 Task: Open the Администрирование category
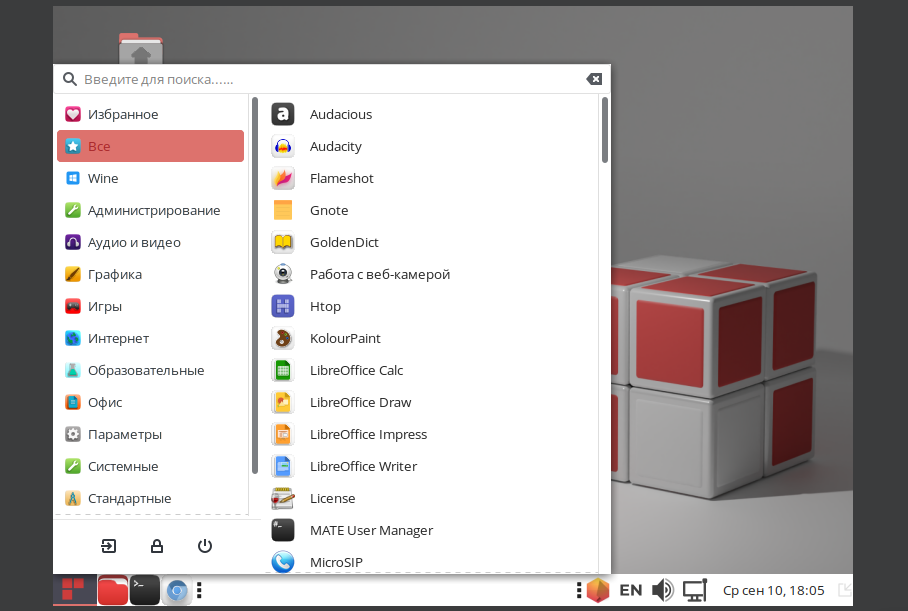[151, 210]
